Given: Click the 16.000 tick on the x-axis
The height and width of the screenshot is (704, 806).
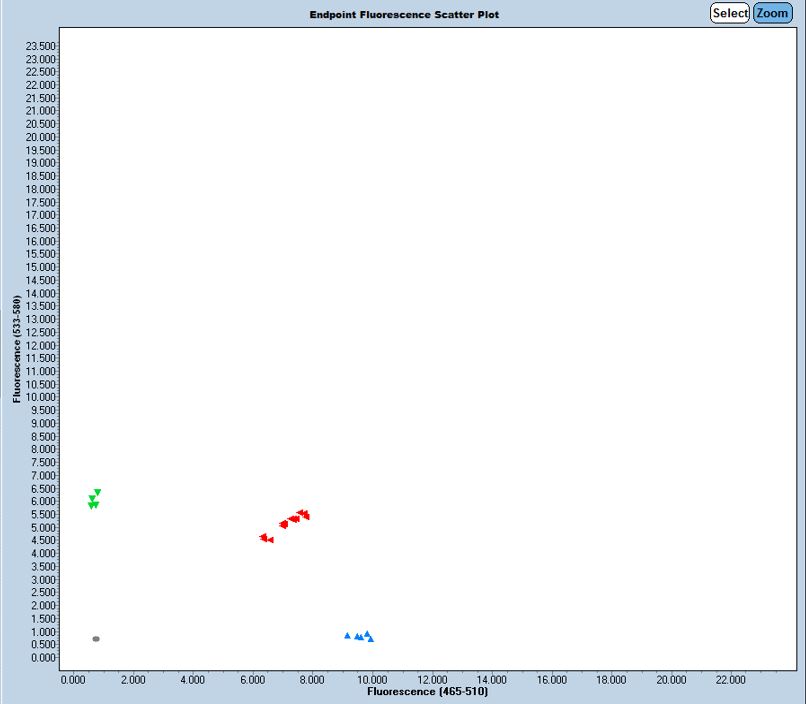Looking at the screenshot, I should coord(551,679).
